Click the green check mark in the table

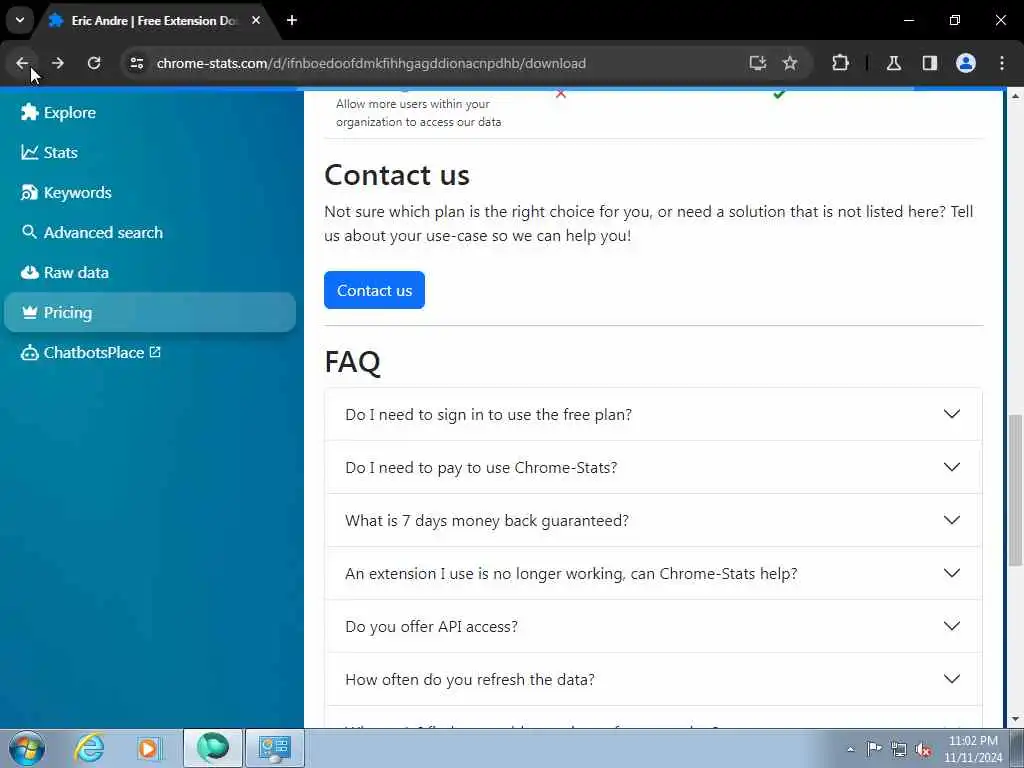point(778,94)
